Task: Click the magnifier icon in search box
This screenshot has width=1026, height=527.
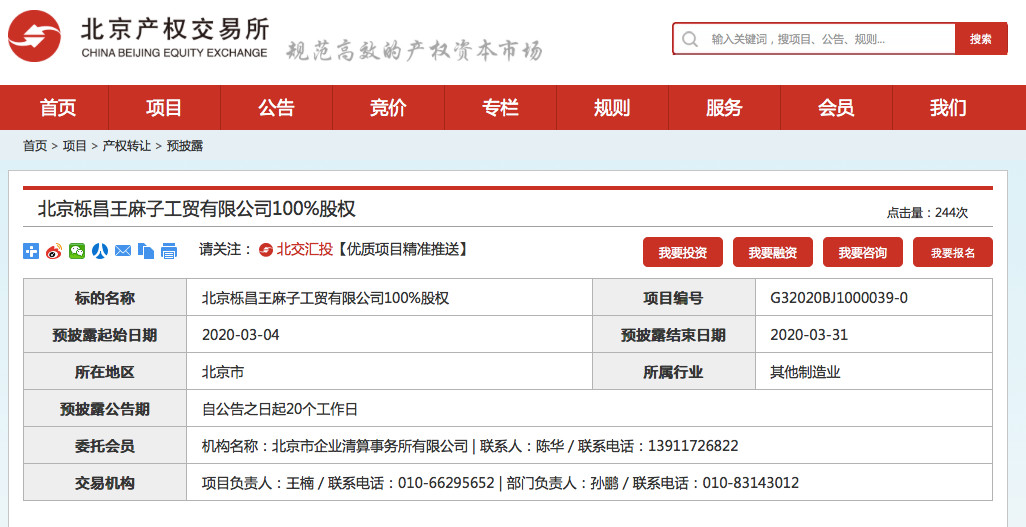Action: pos(690,39)
